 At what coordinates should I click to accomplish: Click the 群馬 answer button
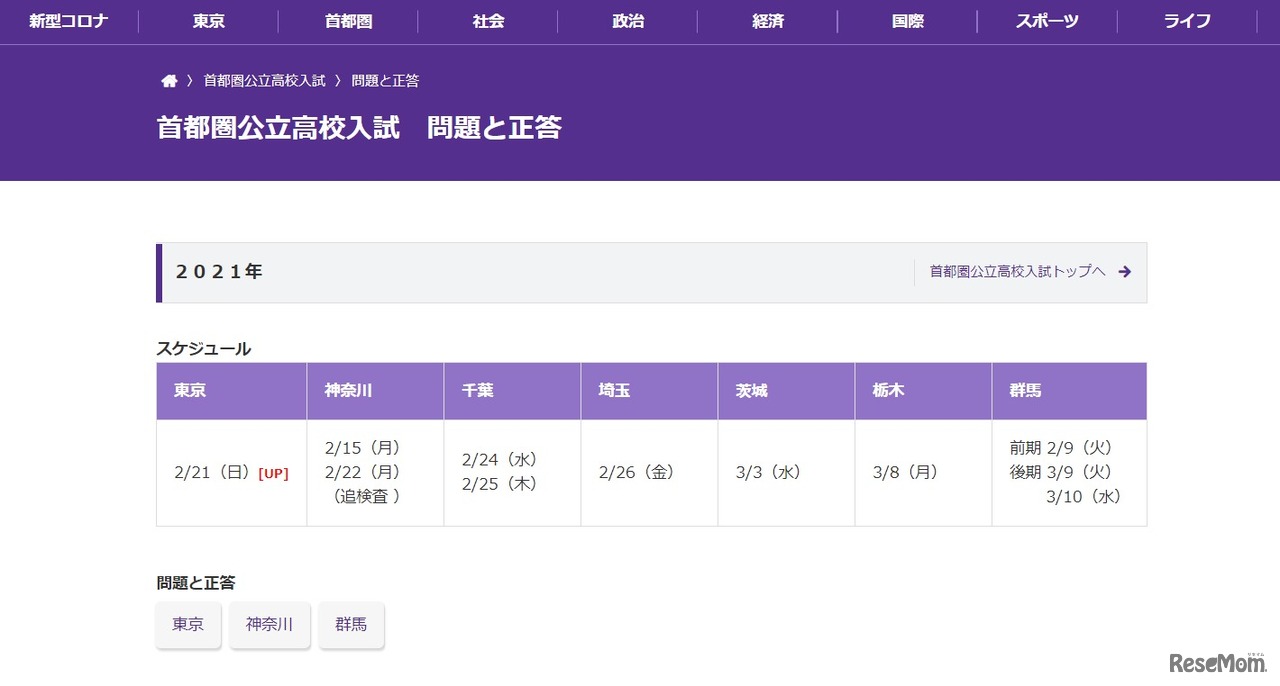[x=352, y=624]
